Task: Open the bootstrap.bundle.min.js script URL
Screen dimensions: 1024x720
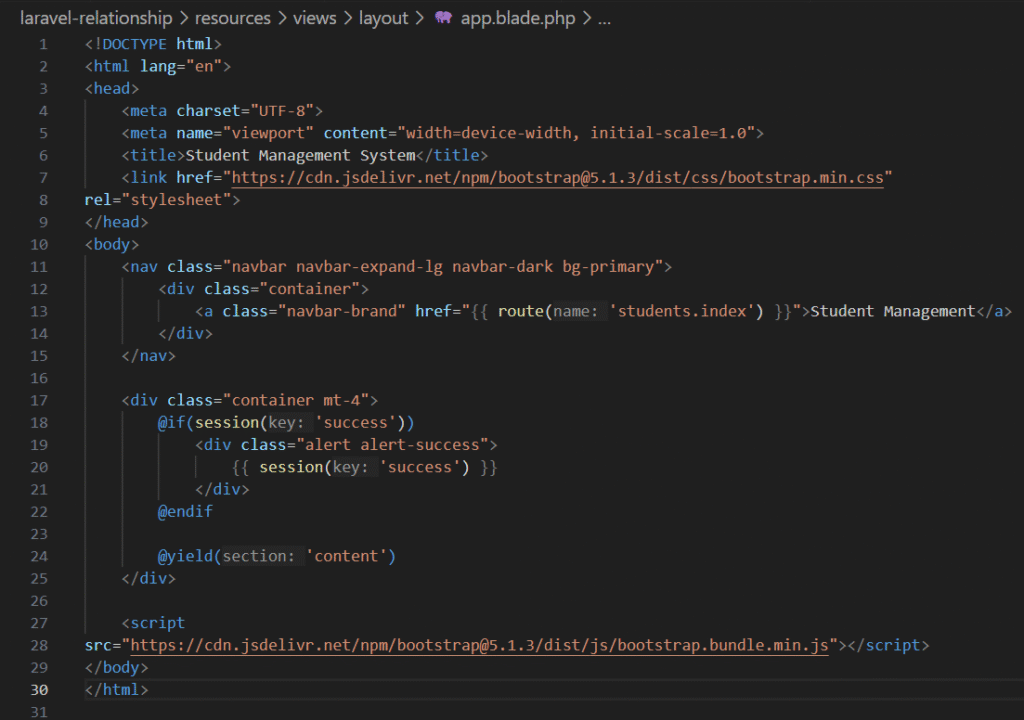Action: click(x=480, y=645)
